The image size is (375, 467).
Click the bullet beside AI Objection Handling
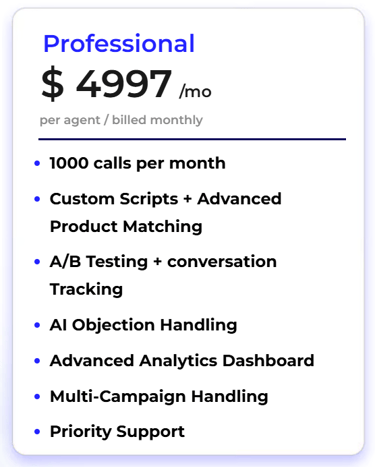click(x=37, y=325)
